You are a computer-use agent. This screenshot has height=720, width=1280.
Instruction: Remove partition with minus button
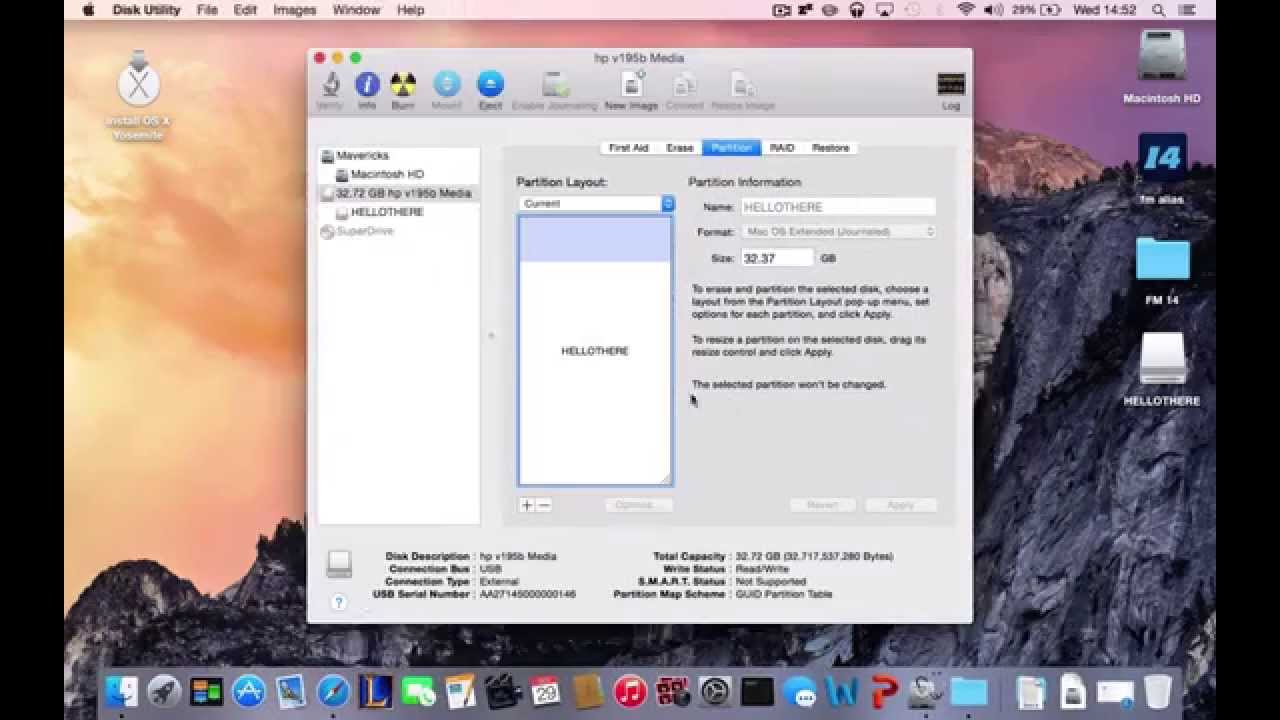[544, 505]
